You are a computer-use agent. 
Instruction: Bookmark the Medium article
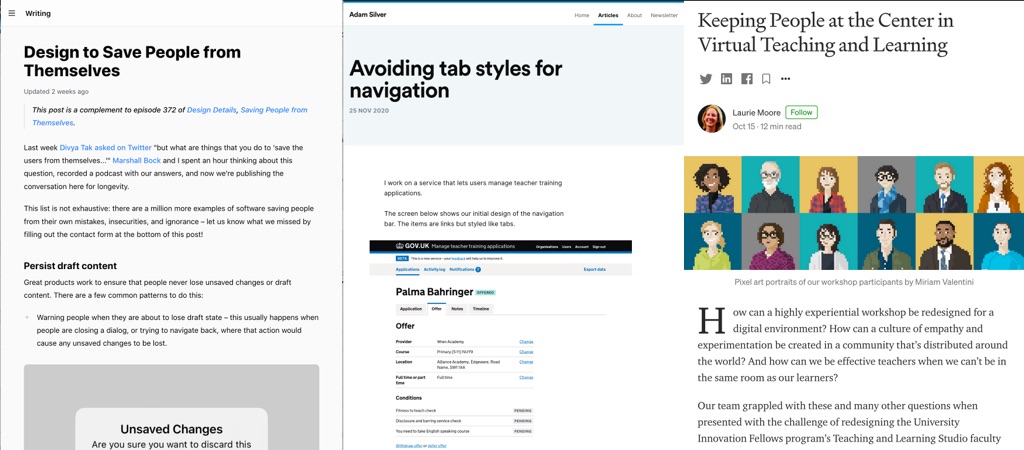point(766,79)
